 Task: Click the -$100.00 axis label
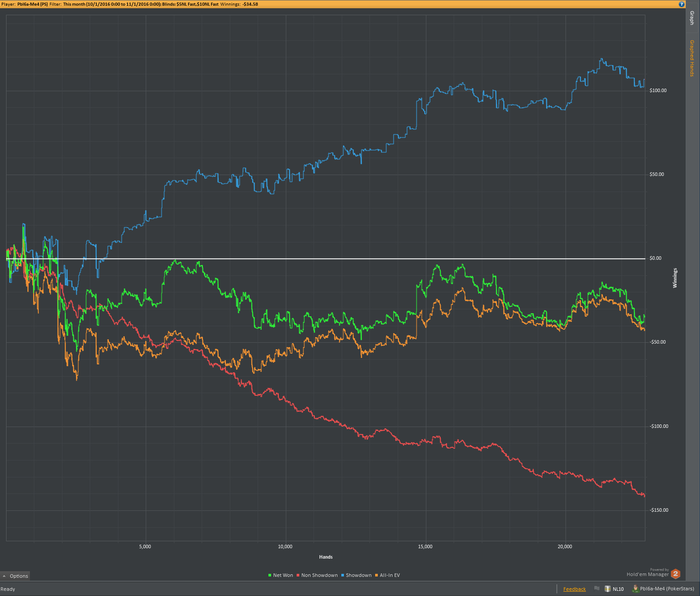pos(659,426)
